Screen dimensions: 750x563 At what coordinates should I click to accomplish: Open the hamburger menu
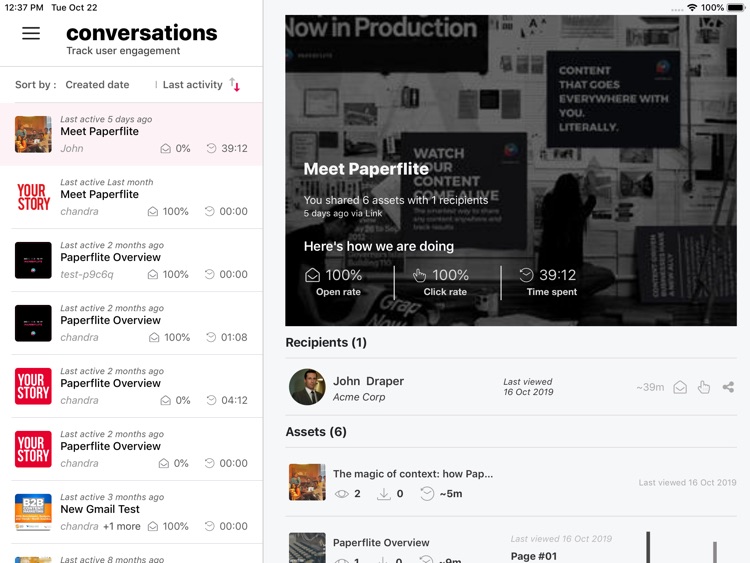pos(31,33)
